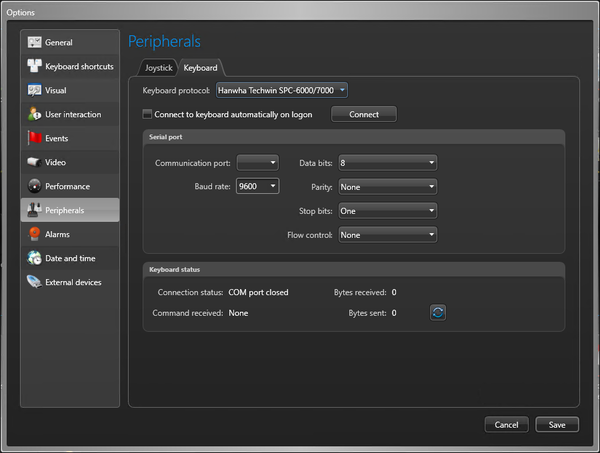Click the Performance gauge icon
The image size is (600, 453).
(x=34, y=186)
